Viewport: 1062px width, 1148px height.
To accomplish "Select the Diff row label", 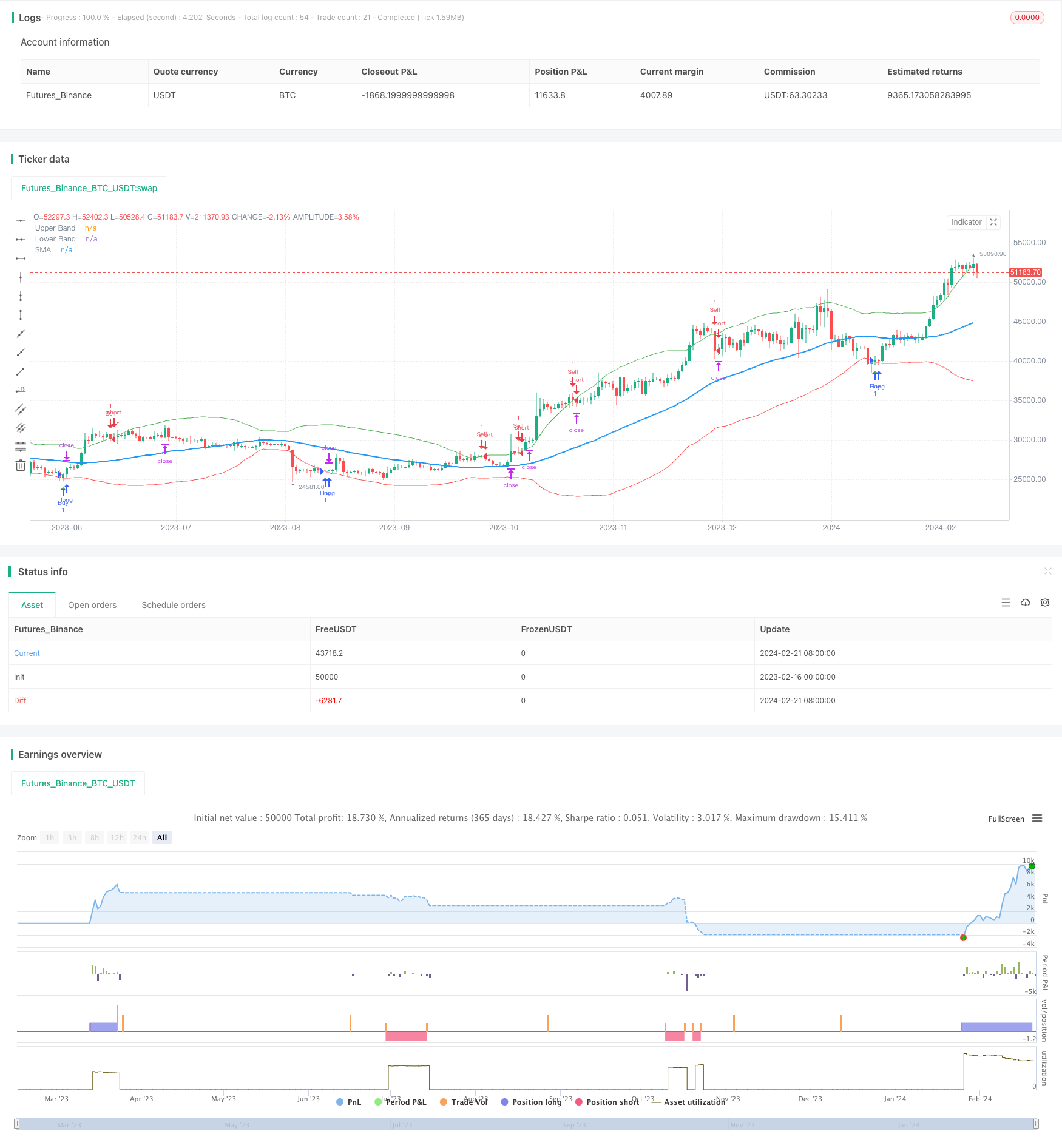I will 20,701.
